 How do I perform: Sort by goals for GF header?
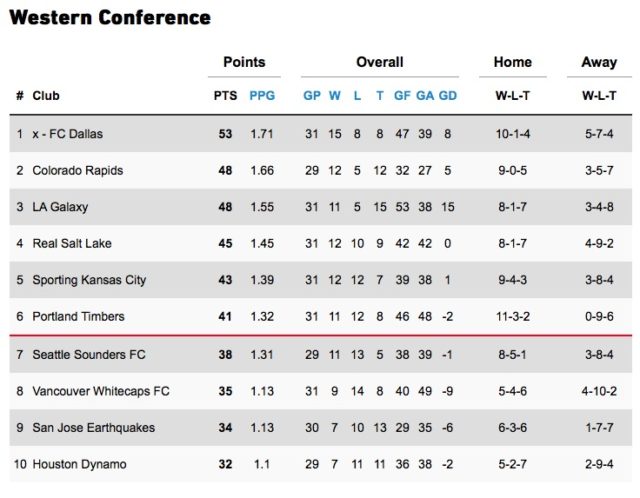point(402,96)
